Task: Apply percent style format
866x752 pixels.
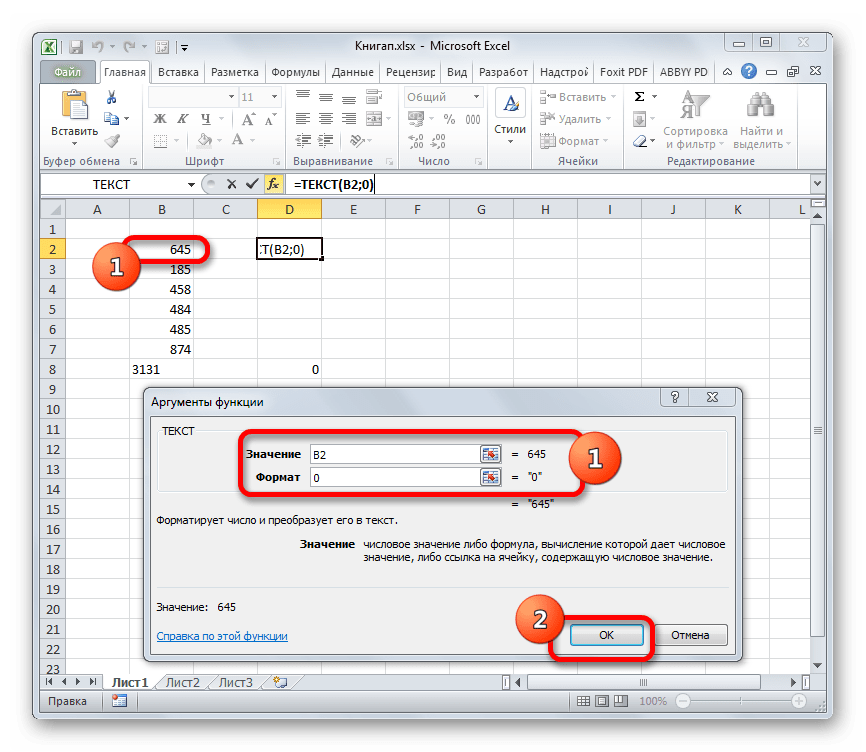Action: coord(449,119)
